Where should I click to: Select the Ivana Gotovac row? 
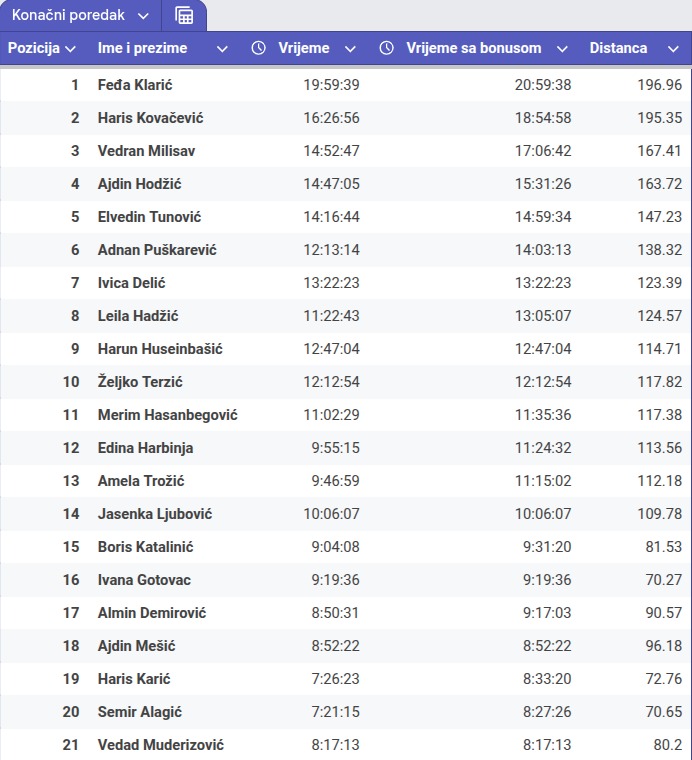(346, 580)
